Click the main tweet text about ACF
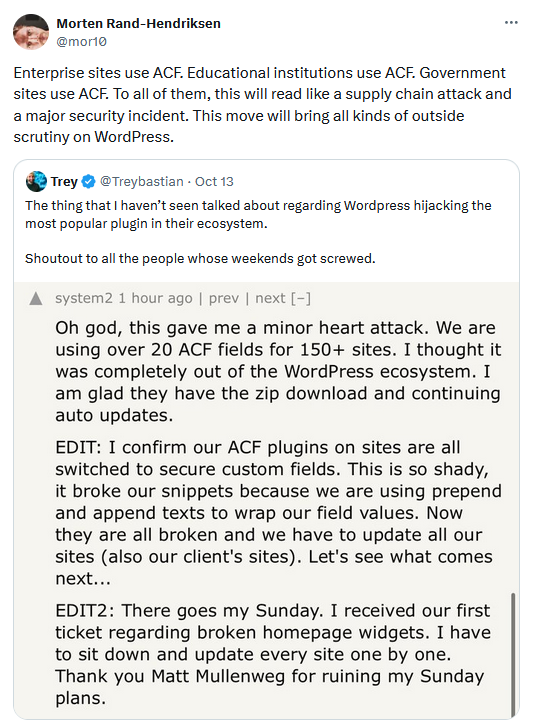 262,105
